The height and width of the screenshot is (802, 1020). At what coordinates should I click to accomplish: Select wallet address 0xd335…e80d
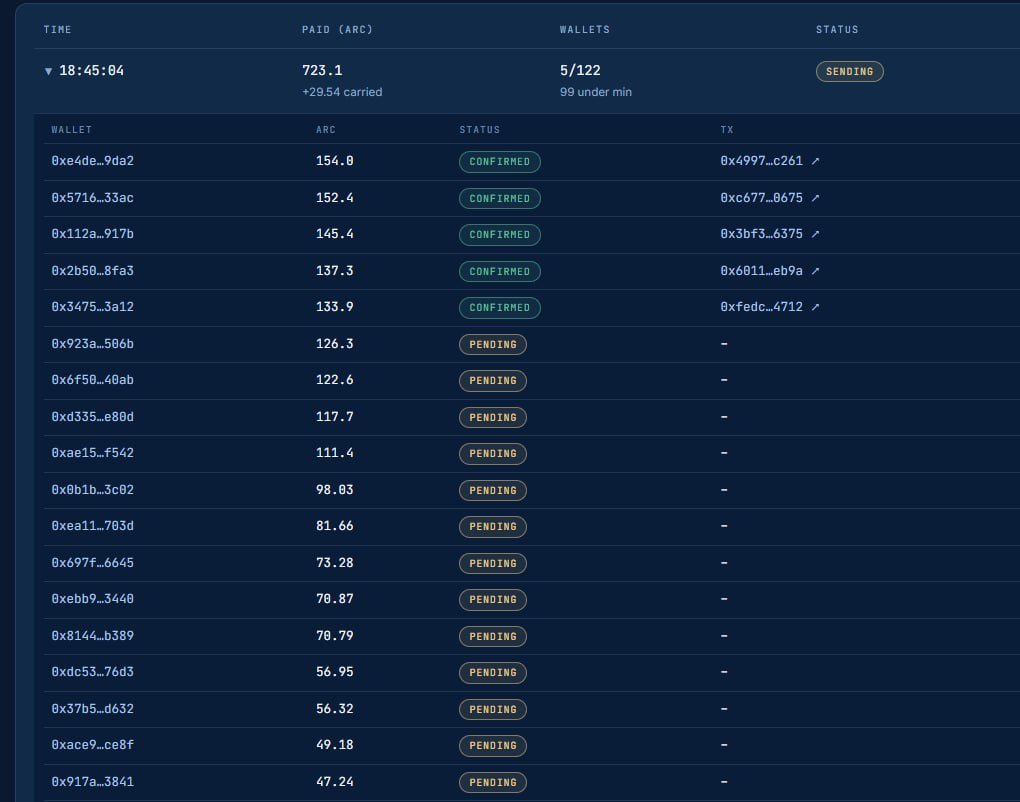[x=92, y=417]
